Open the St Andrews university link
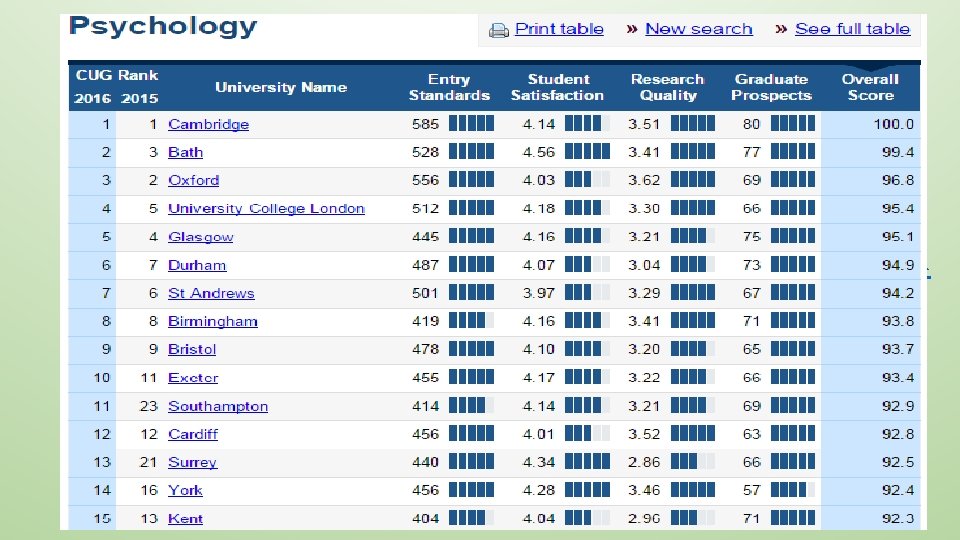The width and height of the screenshot is (960, 540). [211, 293]
